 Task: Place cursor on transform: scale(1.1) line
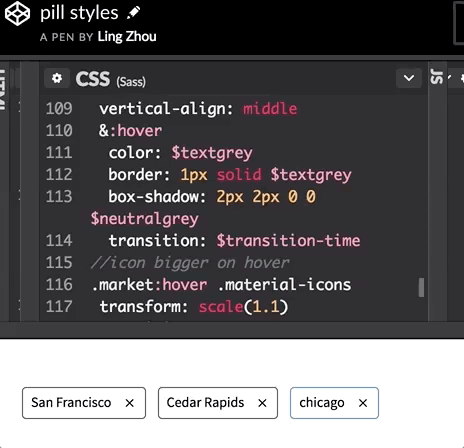(194, 307)
